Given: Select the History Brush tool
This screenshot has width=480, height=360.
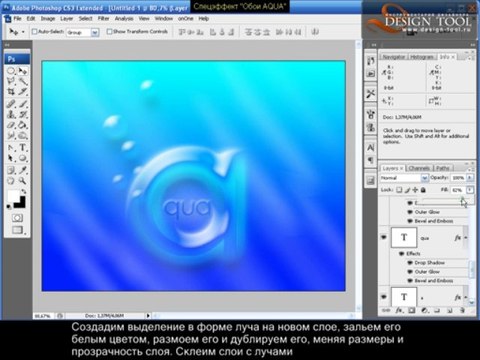Looking at the screenshot, I should pyautogui.click(x=23, y=115).
